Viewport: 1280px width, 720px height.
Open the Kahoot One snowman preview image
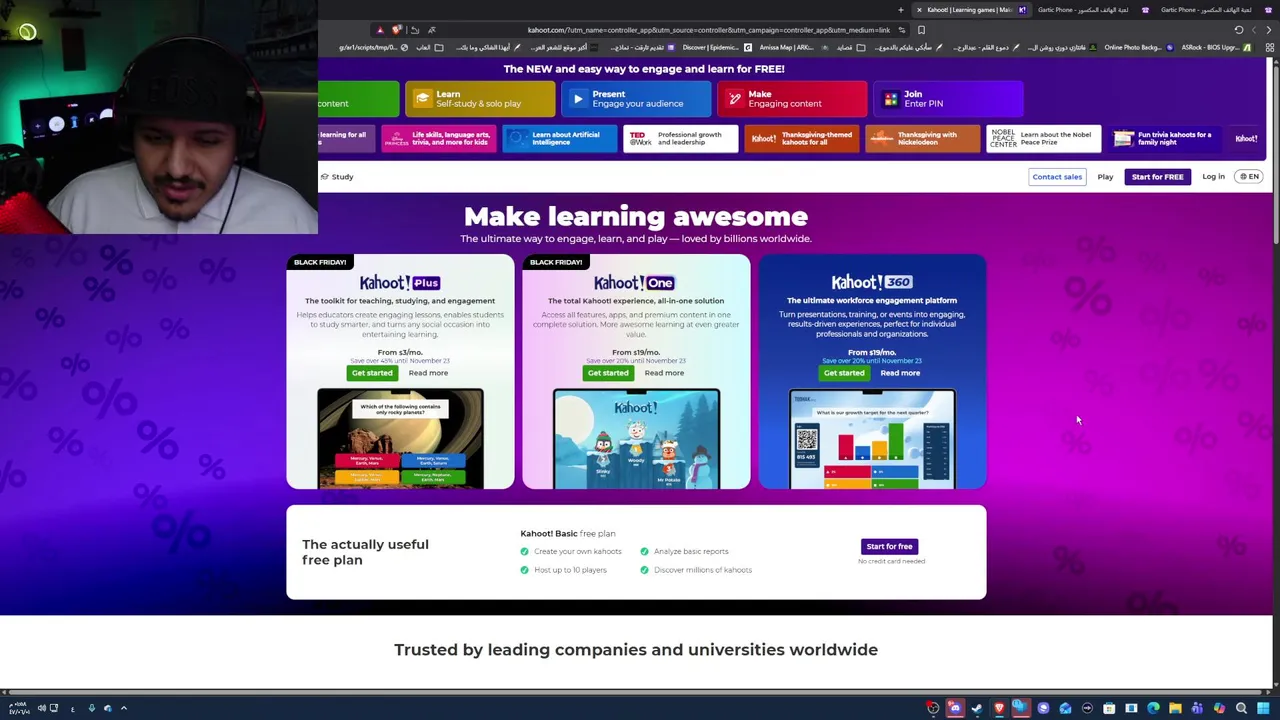tap(636, 439)
